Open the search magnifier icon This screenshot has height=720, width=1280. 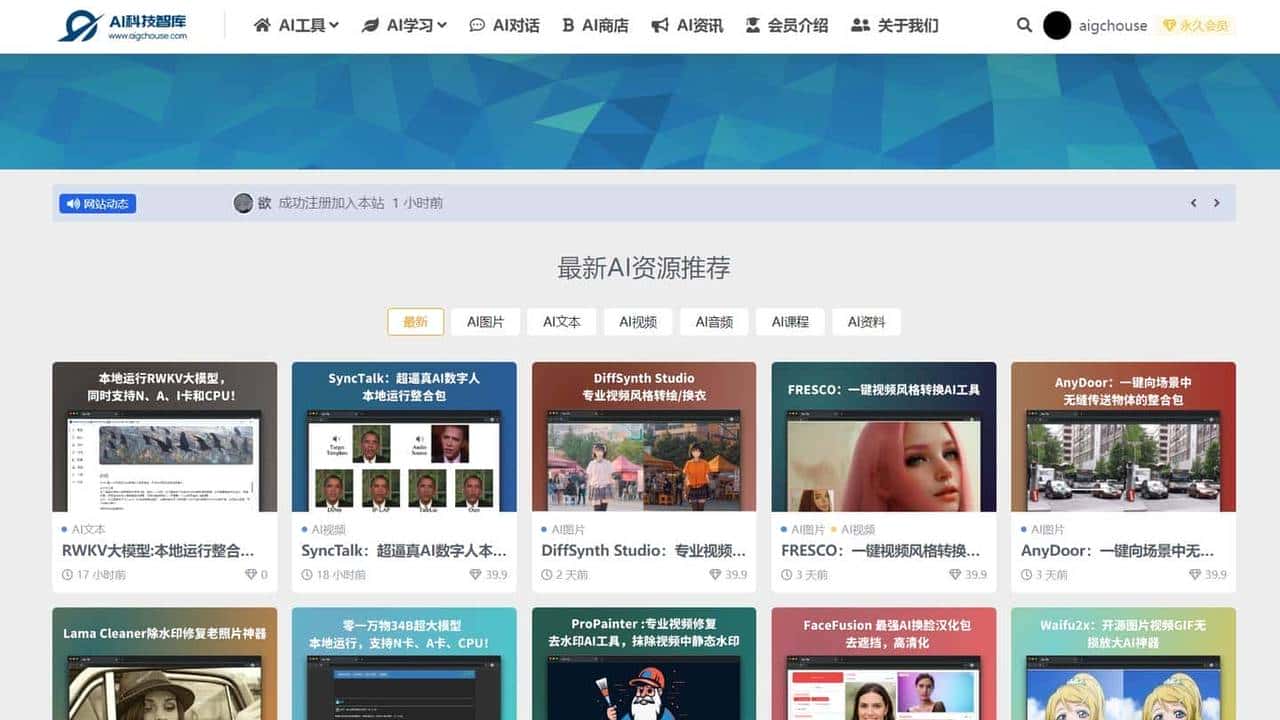coord(1024,25)
